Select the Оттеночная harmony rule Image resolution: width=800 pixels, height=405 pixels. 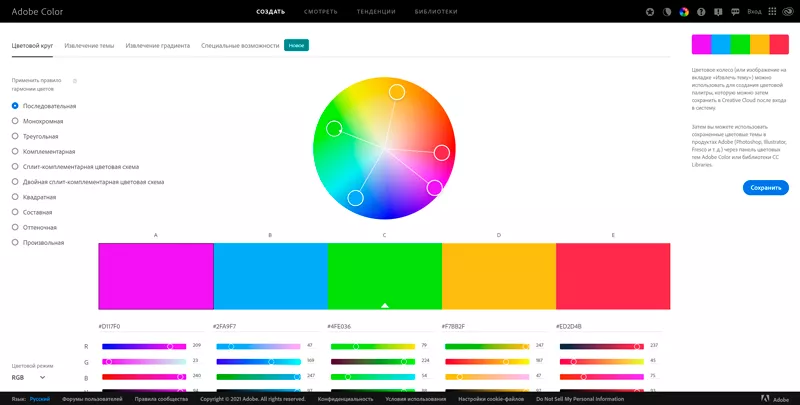(x=34, y=227)
